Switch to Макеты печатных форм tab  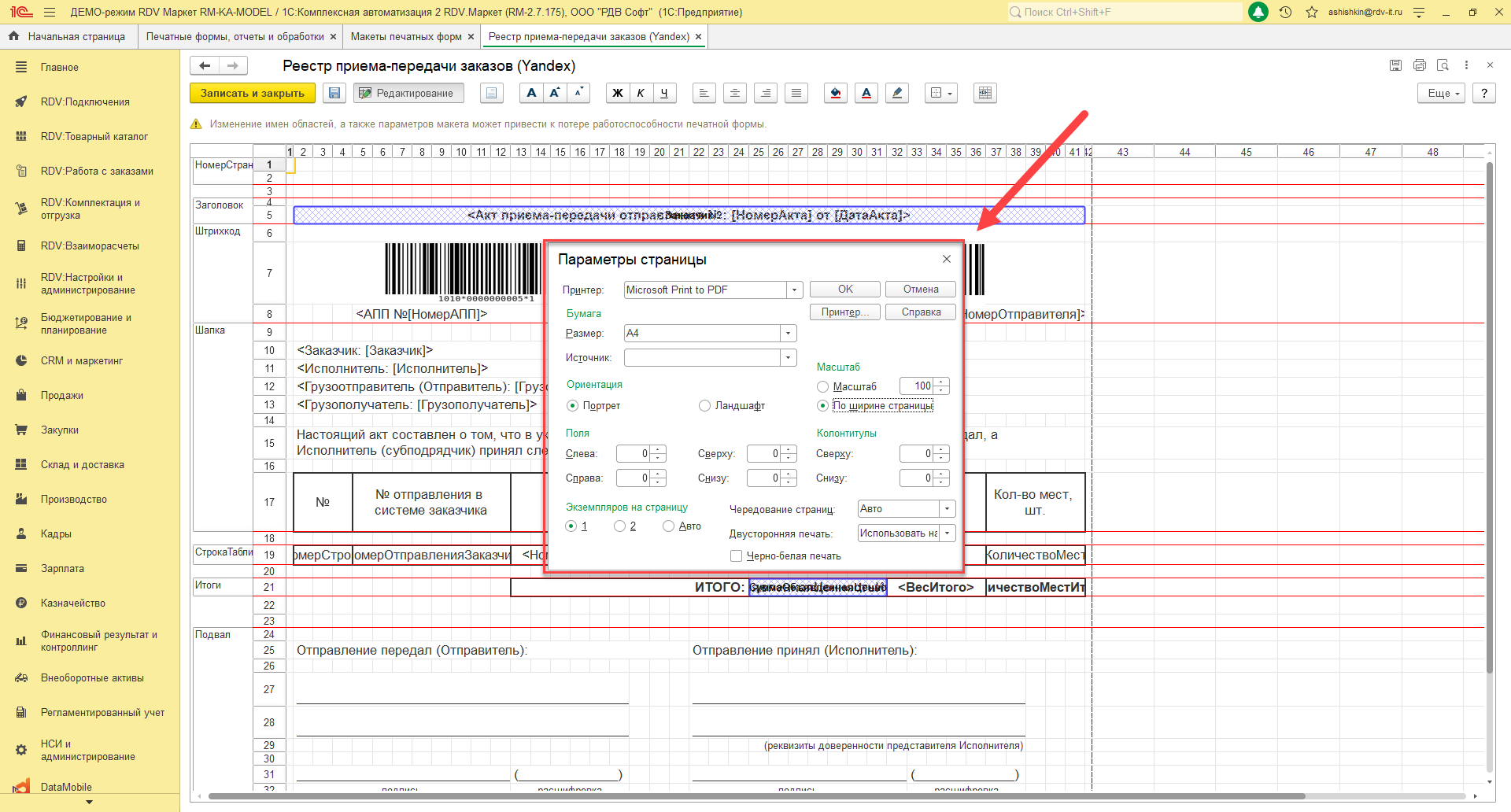[406, 37]
